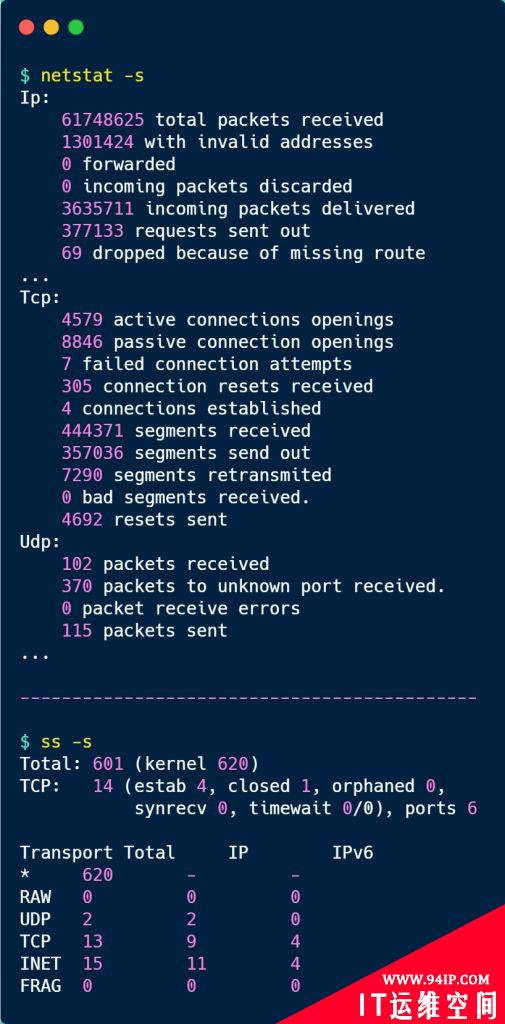Click the IPv6 column header
The image size is (505, 1024).
(353, 852)
